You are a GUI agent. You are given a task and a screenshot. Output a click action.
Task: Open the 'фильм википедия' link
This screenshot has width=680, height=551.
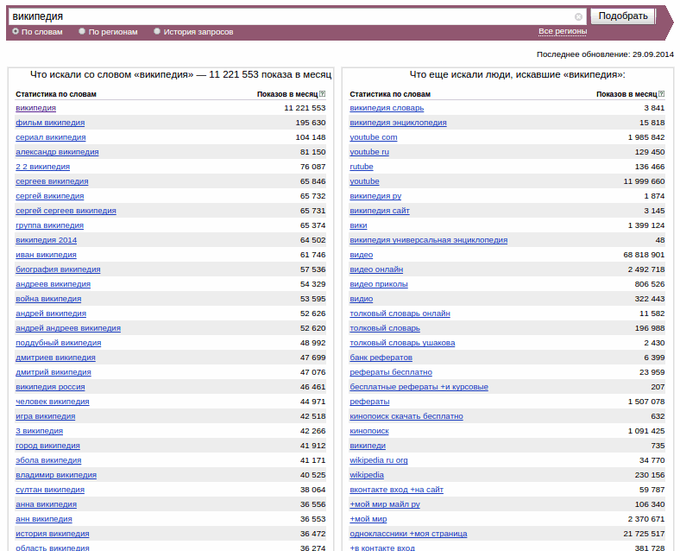(50, 123)
